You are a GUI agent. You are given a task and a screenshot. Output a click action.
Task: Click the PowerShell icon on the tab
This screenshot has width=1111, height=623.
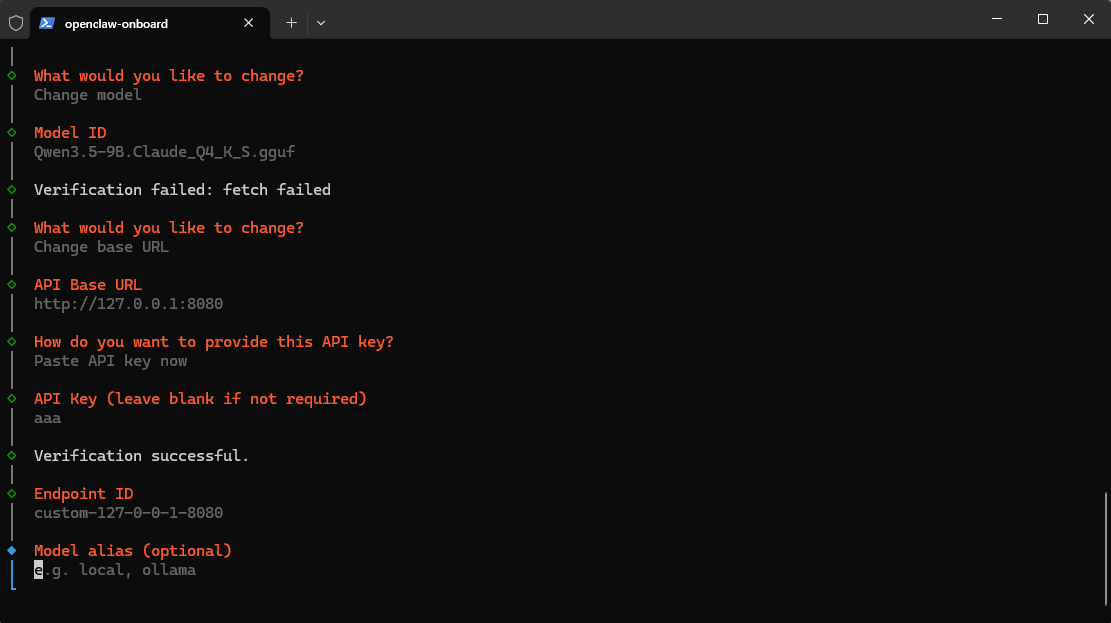[47, 22]
